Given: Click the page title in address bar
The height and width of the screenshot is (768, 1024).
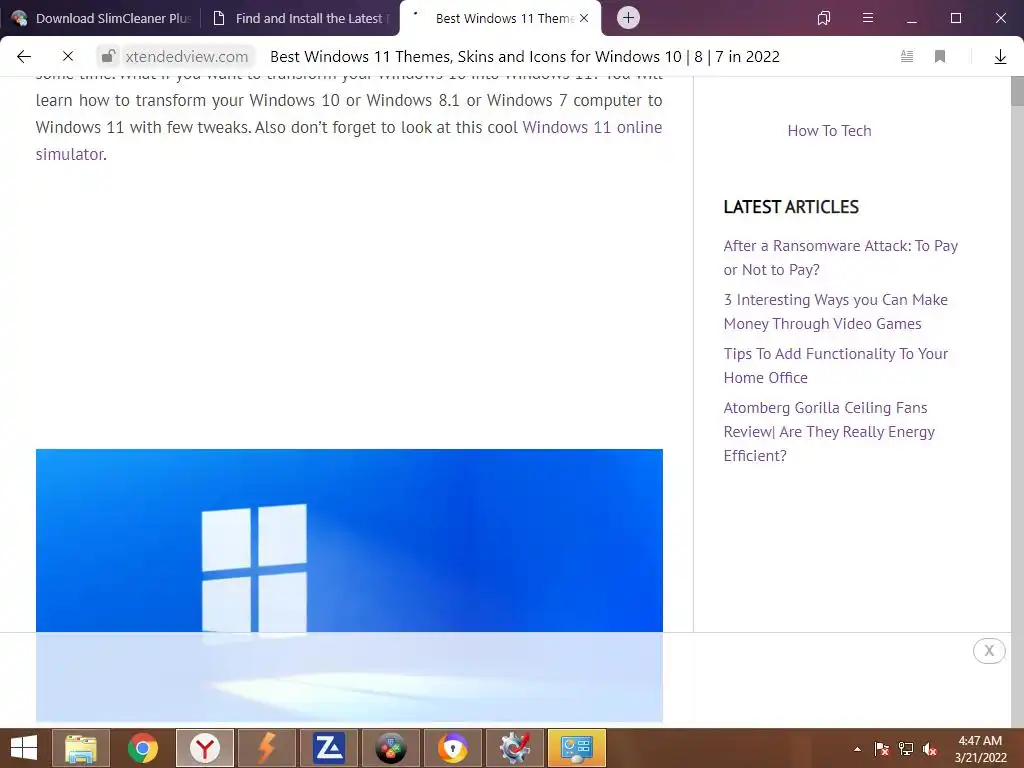Looking at the screenshot, I should 525,57.
